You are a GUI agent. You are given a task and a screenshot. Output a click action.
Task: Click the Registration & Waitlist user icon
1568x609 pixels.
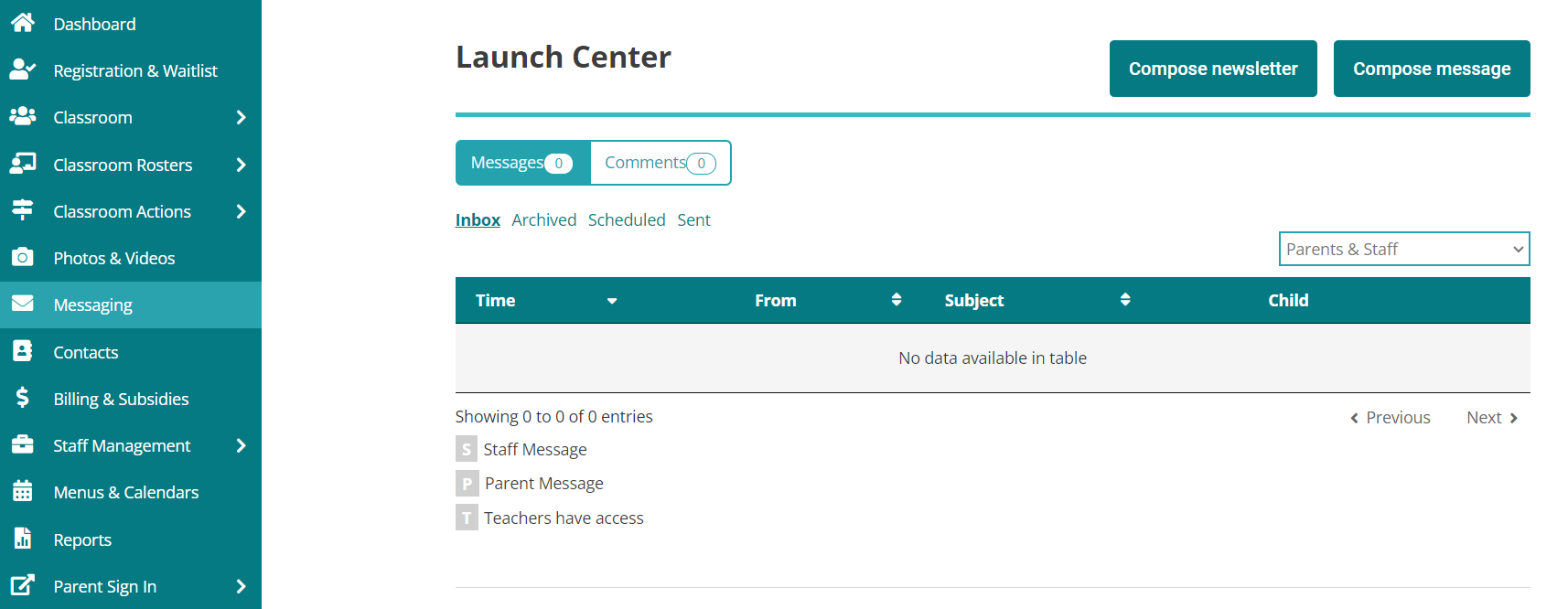coord(23,69)
